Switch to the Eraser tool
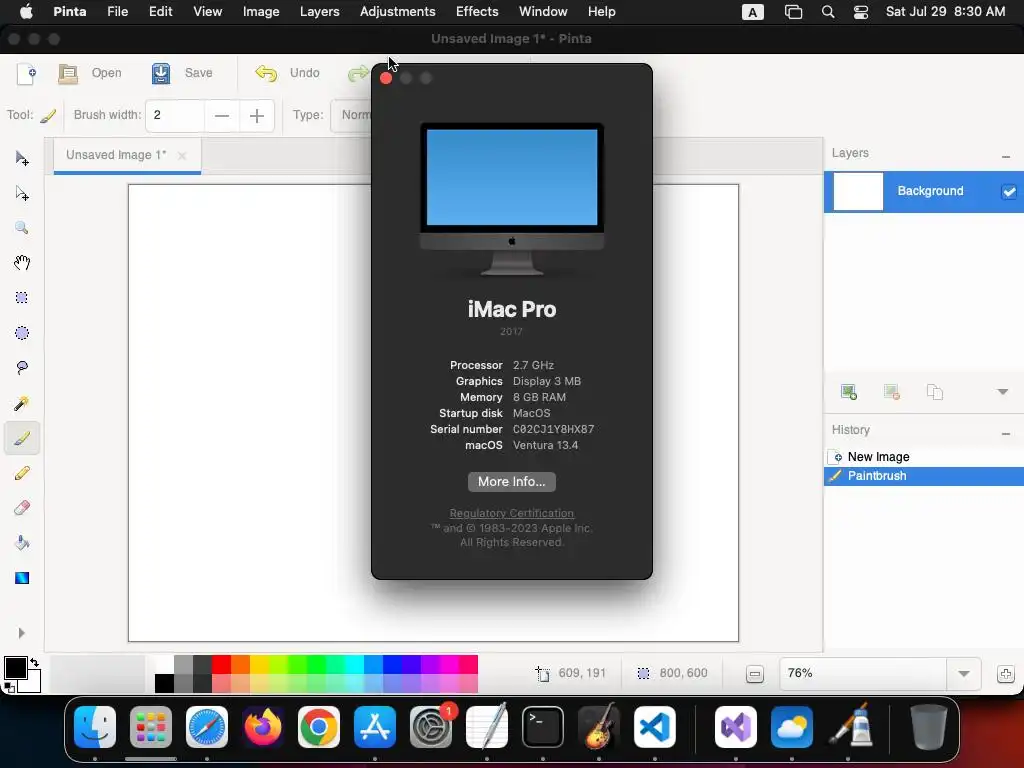The height and width of the screenshot is (768, 1024). [x=22, y=508]
